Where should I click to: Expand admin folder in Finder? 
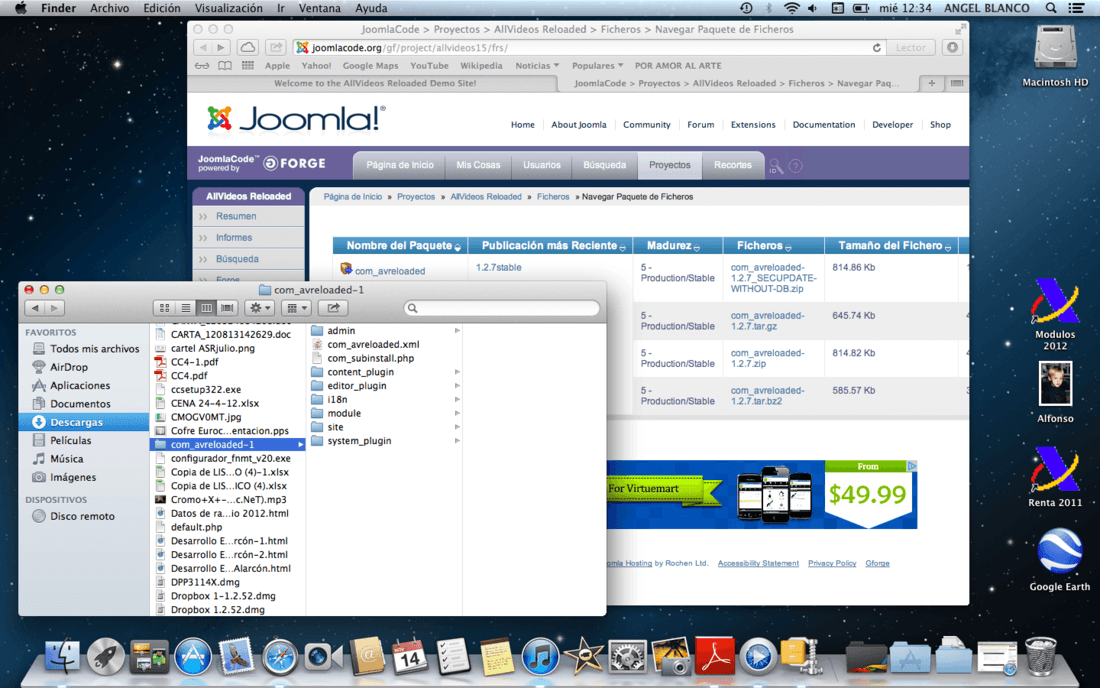pyautogui.click(x=457, y=330)
